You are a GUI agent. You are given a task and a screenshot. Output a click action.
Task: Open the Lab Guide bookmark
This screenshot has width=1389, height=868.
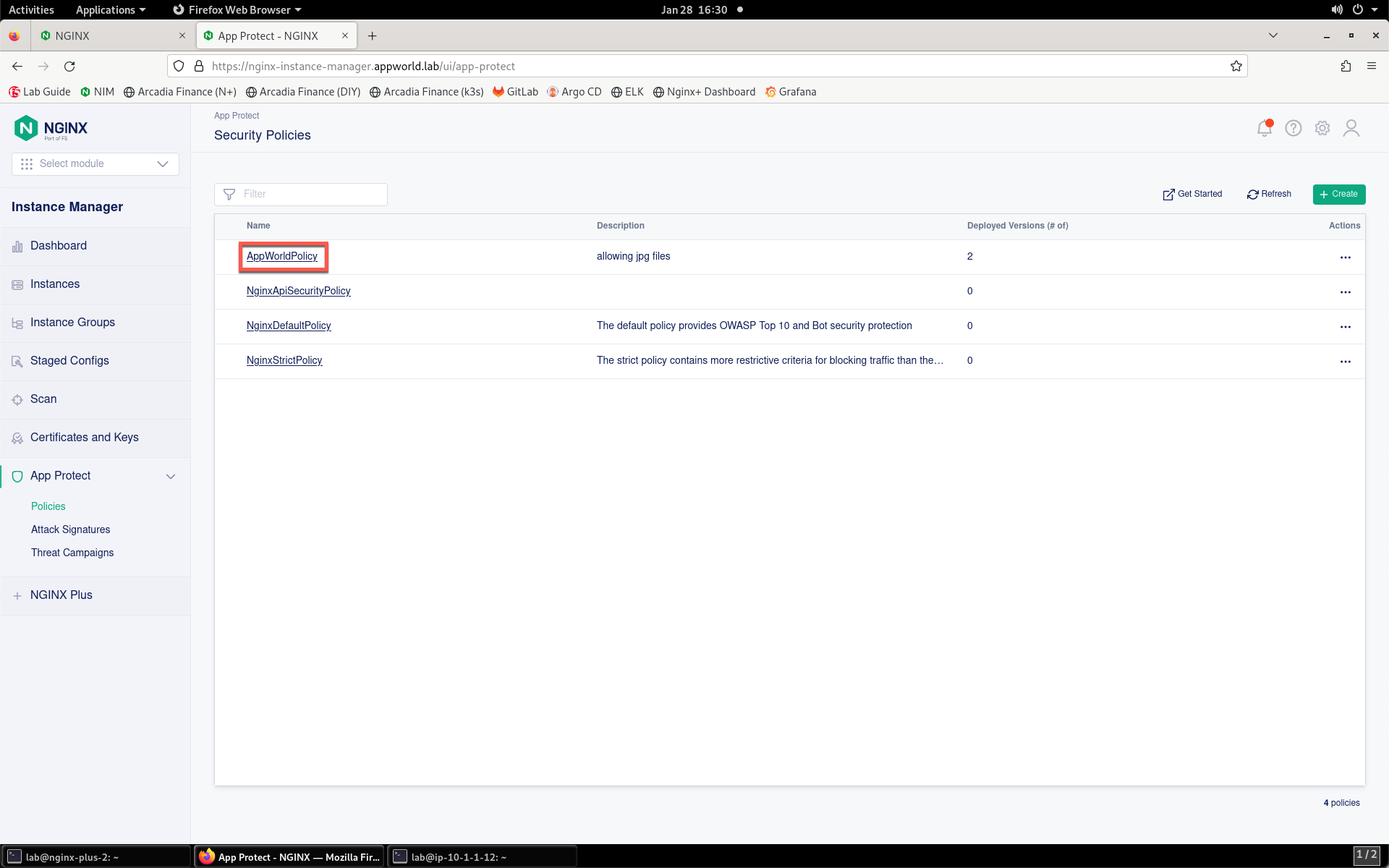click(x=40, y=92)
